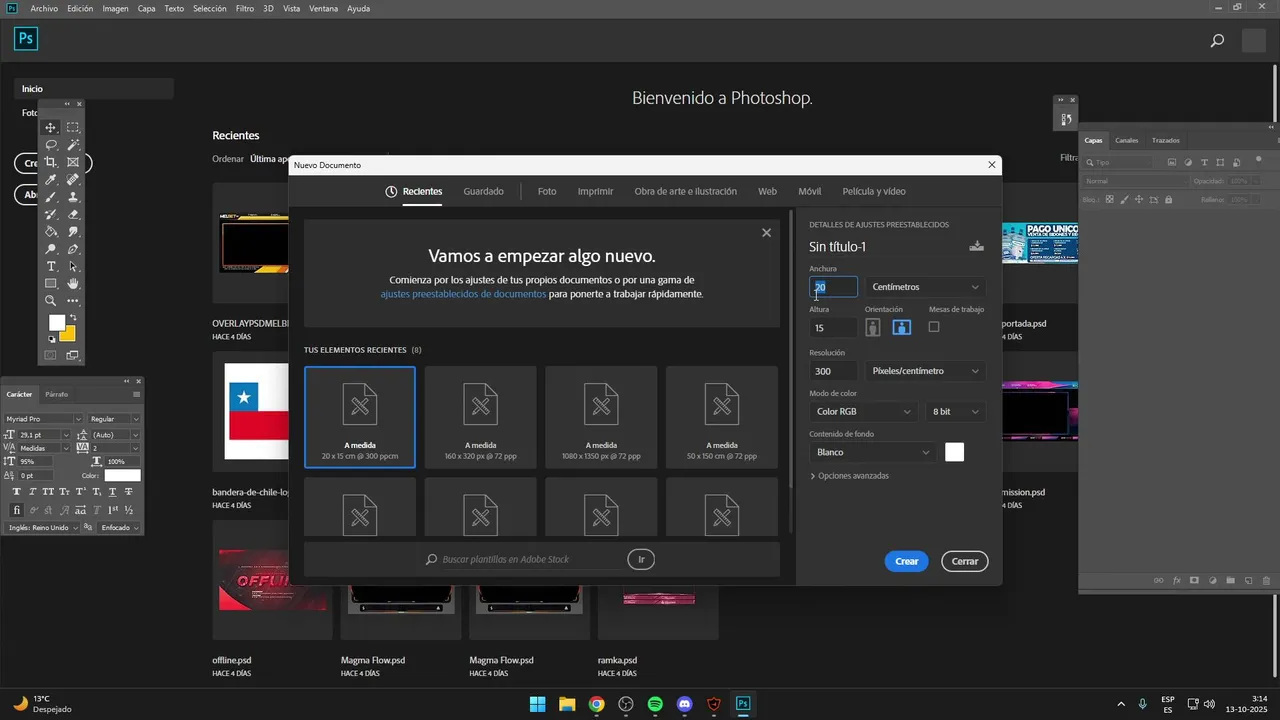
Task: Click the new group folder icon in Capas
Action: (1230, 580)
